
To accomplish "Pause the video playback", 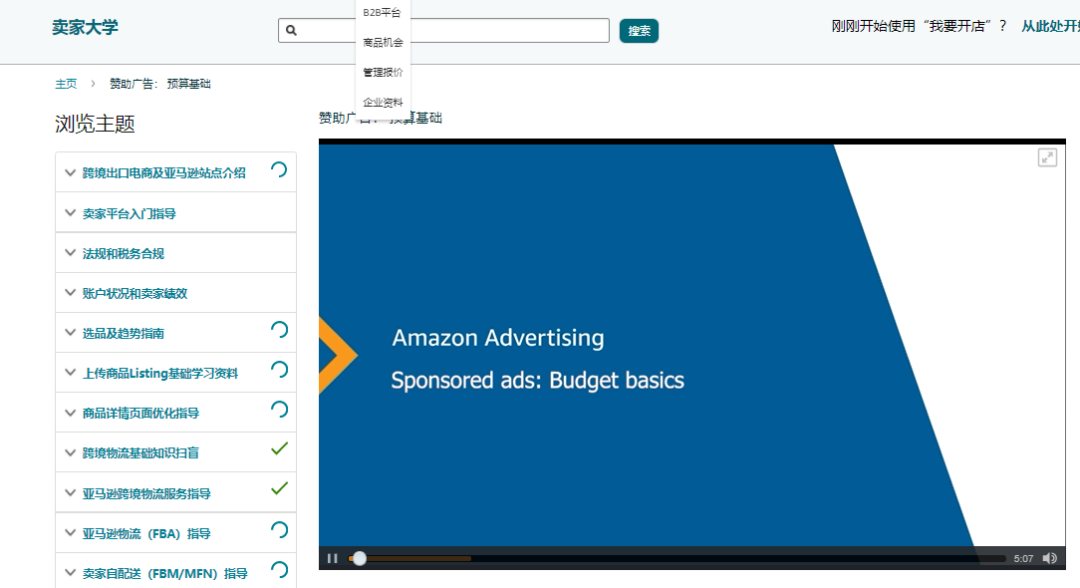I will (332, 558).
